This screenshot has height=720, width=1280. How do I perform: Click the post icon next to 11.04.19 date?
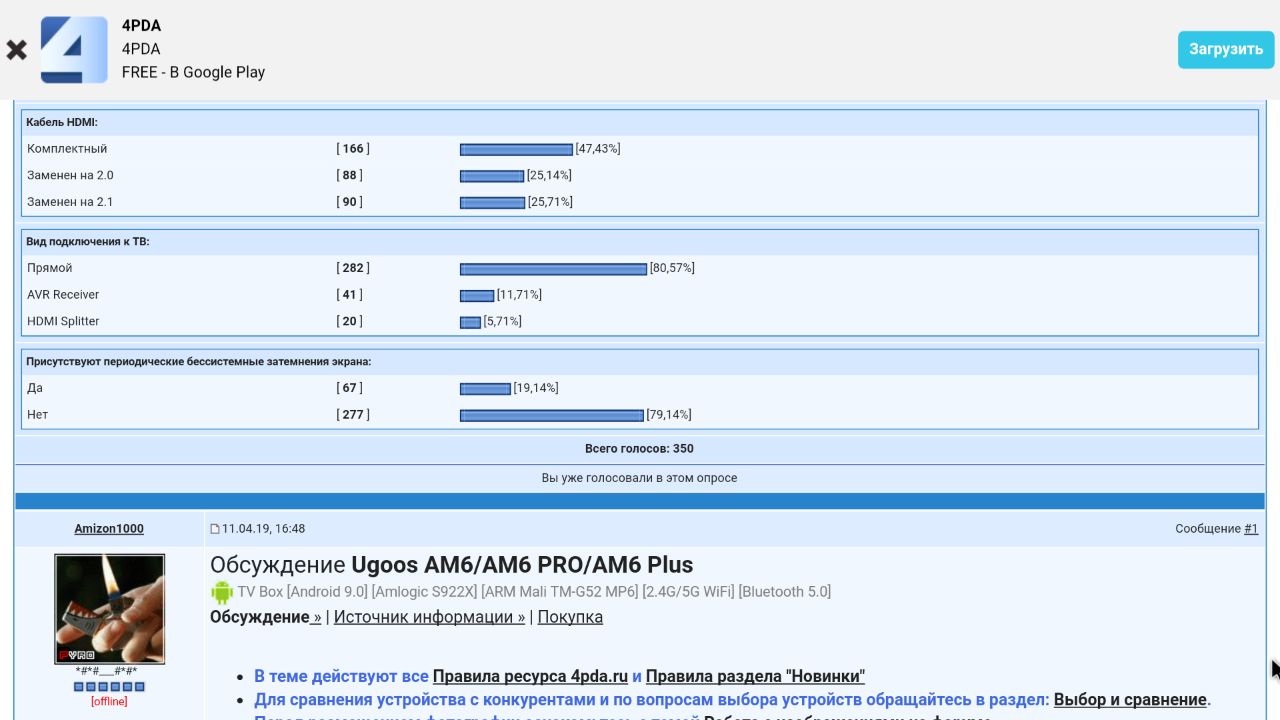coord(215,529)
